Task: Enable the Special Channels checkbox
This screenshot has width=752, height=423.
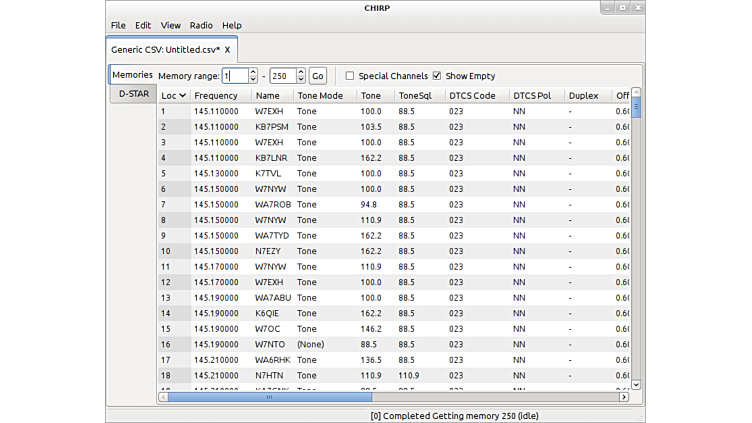Action: (350, 76)
